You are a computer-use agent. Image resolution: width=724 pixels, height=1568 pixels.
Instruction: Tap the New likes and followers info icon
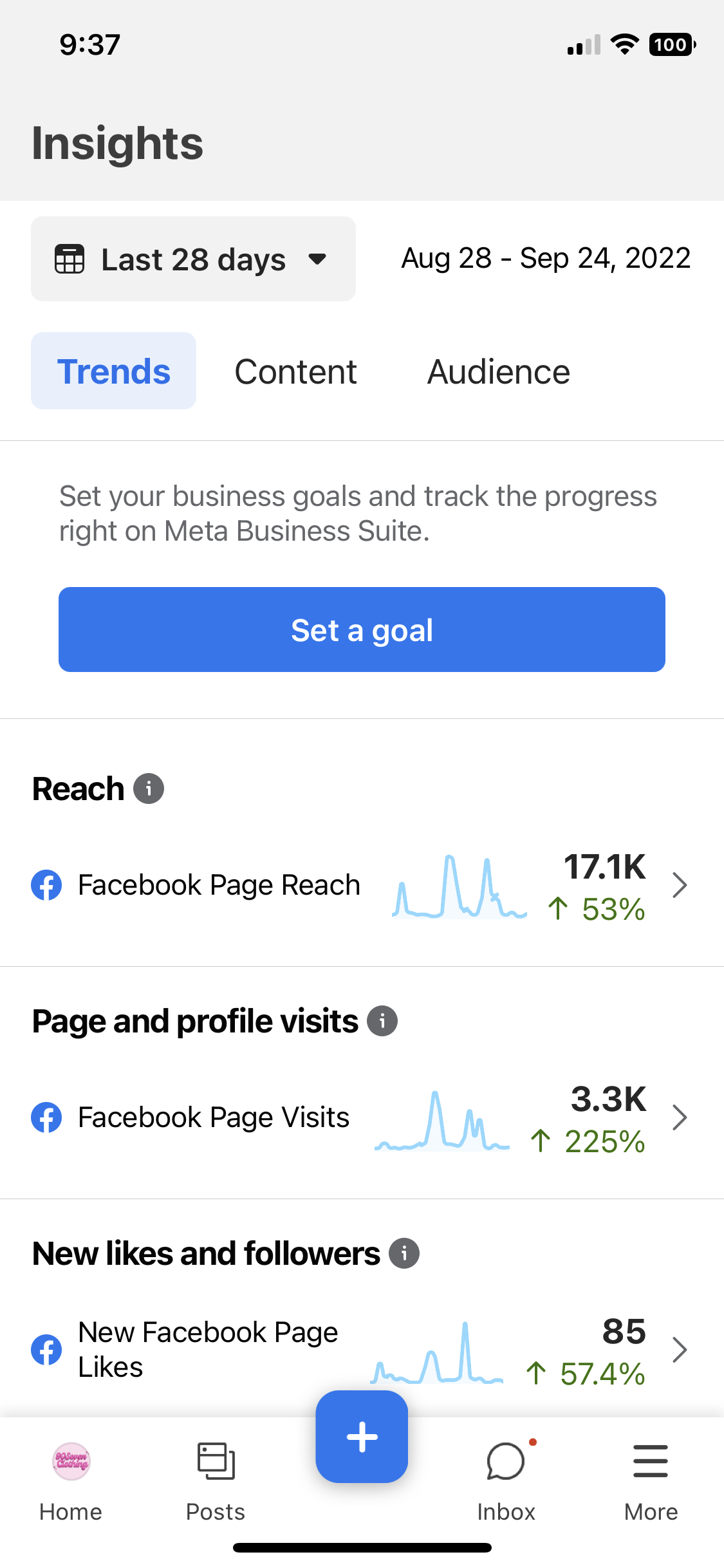404,1253
